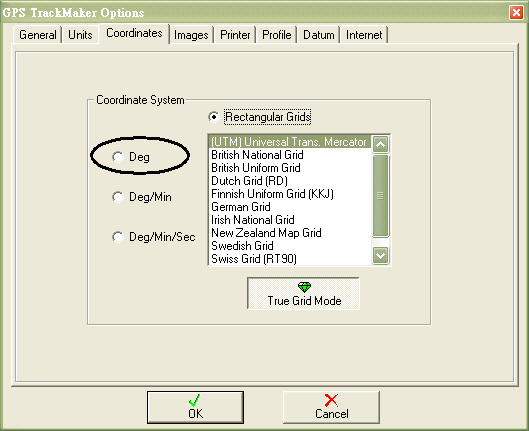Click the green checkmark on OK
The image size is (529, 431).
(x=195, y=400)
